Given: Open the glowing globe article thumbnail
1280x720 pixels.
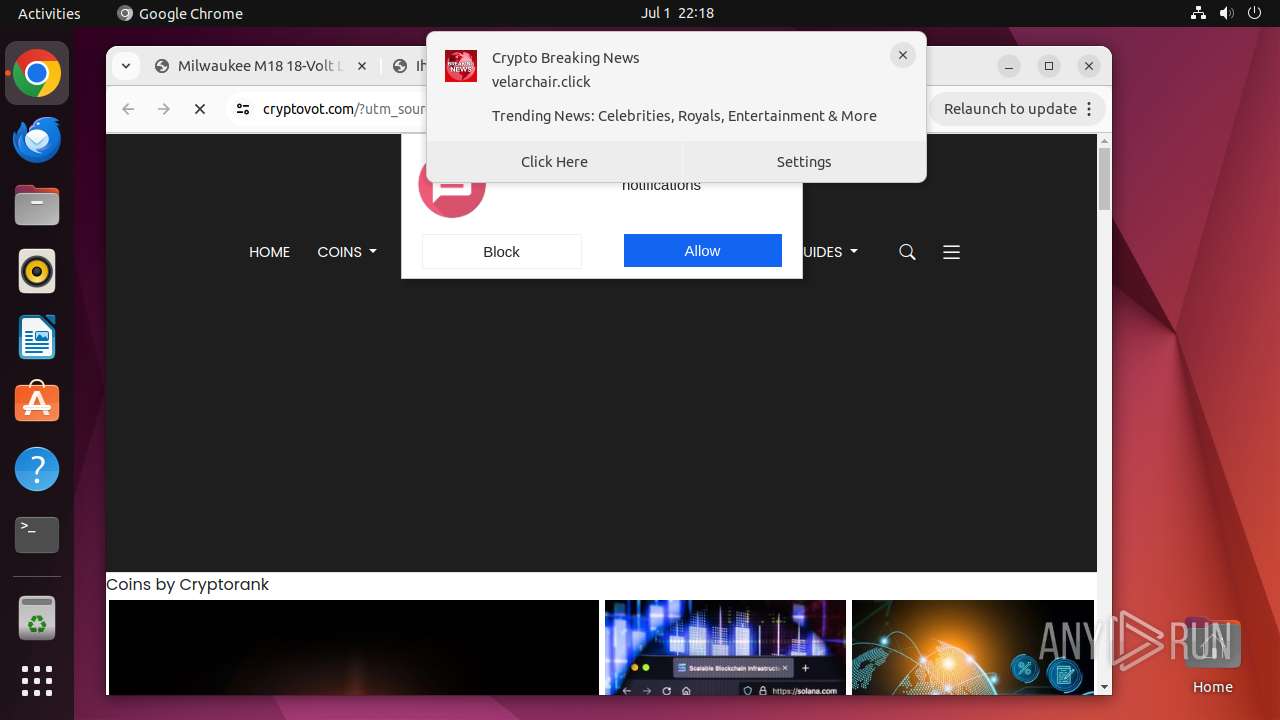Looking at the screenshot, I should pyautogui.click(x=973, y=648).
